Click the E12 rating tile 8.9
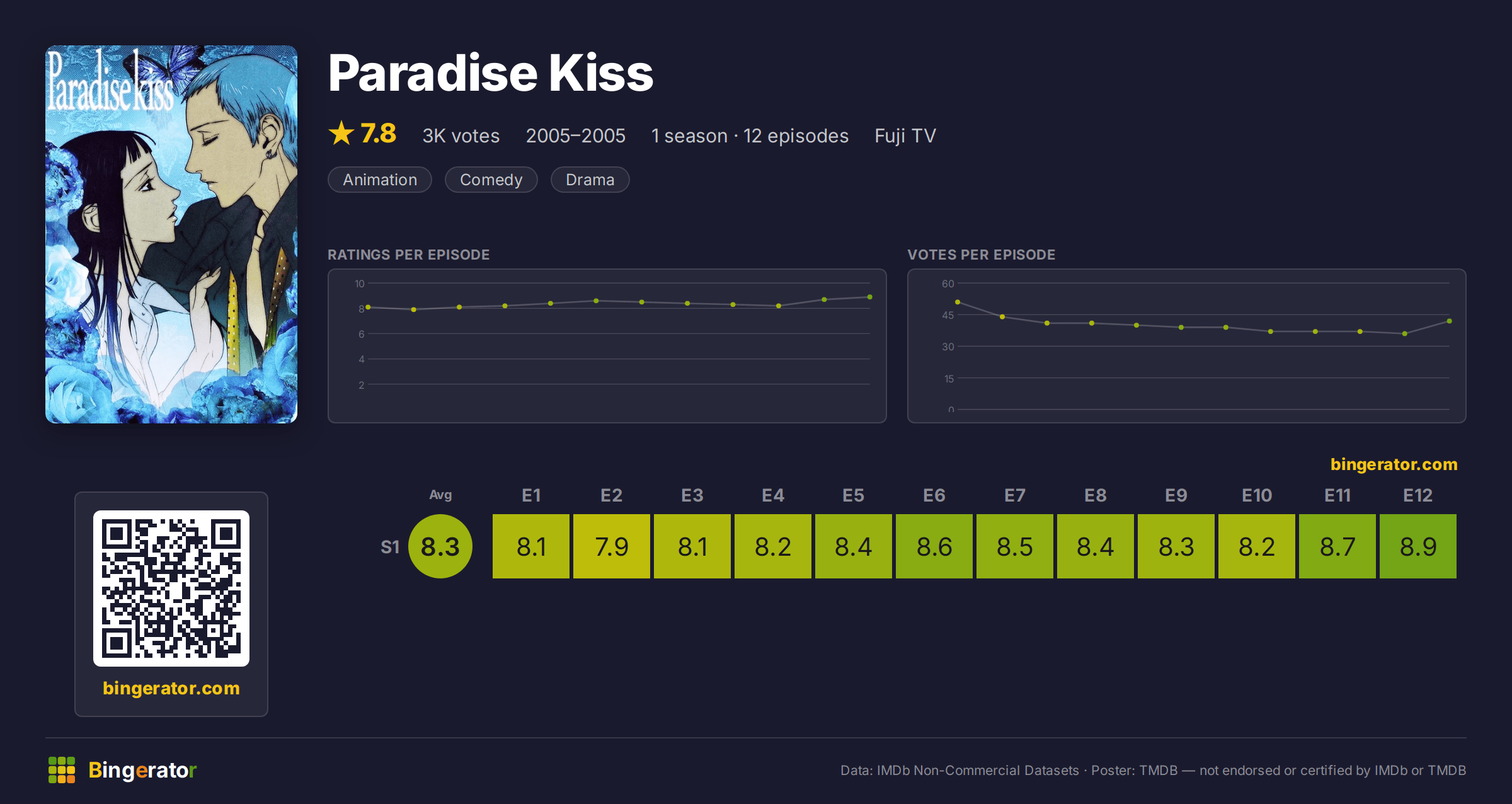The width and height of the screenshot is (1512, 804). [1418, 546]
